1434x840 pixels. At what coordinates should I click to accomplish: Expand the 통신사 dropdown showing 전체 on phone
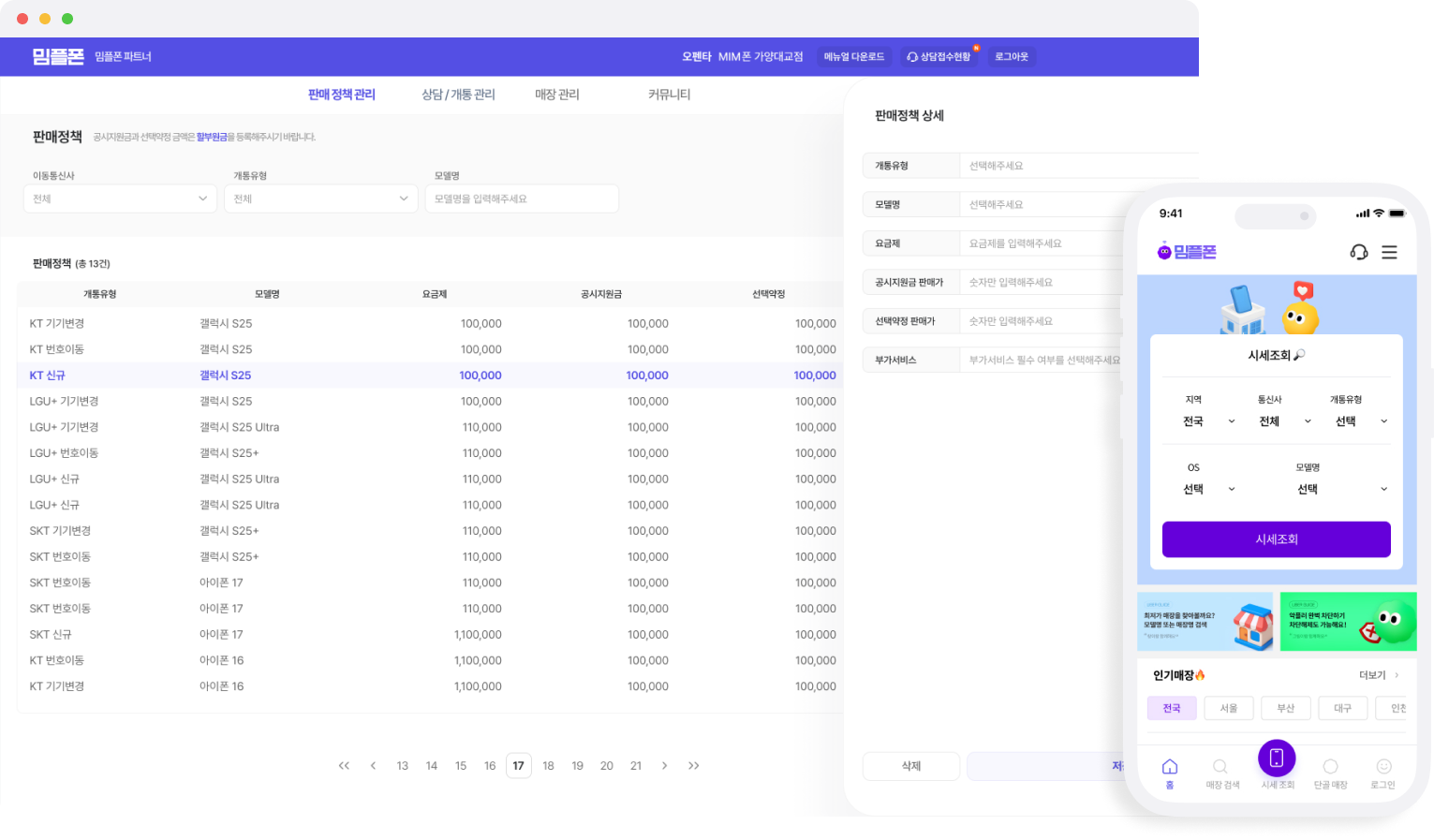(x=1284, y=421)
